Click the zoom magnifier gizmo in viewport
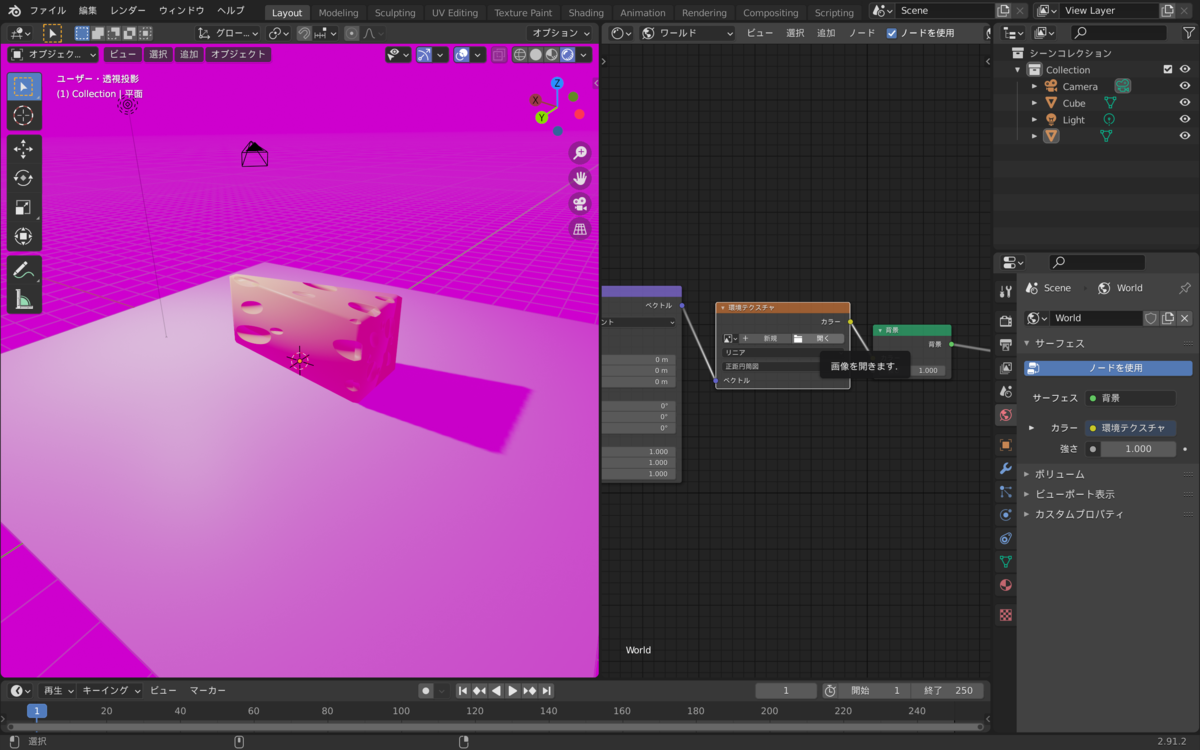1200x750 pixels. click(x=579, y=152)
